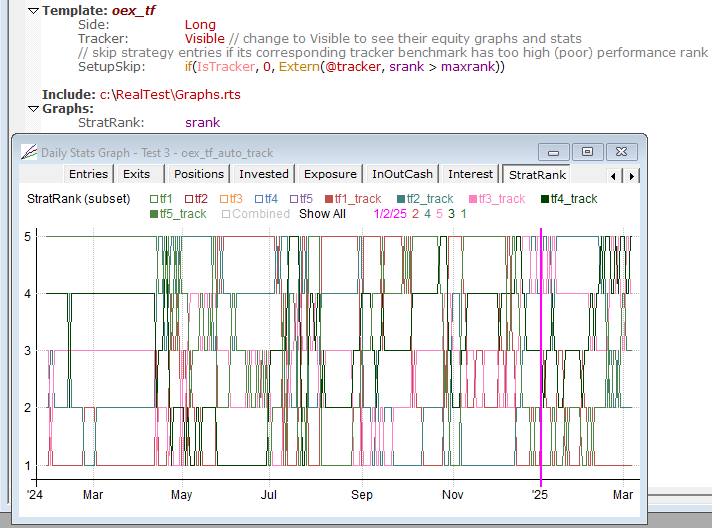Click the magenta date cursor line in chart

pyautogui.click(x=540, y=350)
